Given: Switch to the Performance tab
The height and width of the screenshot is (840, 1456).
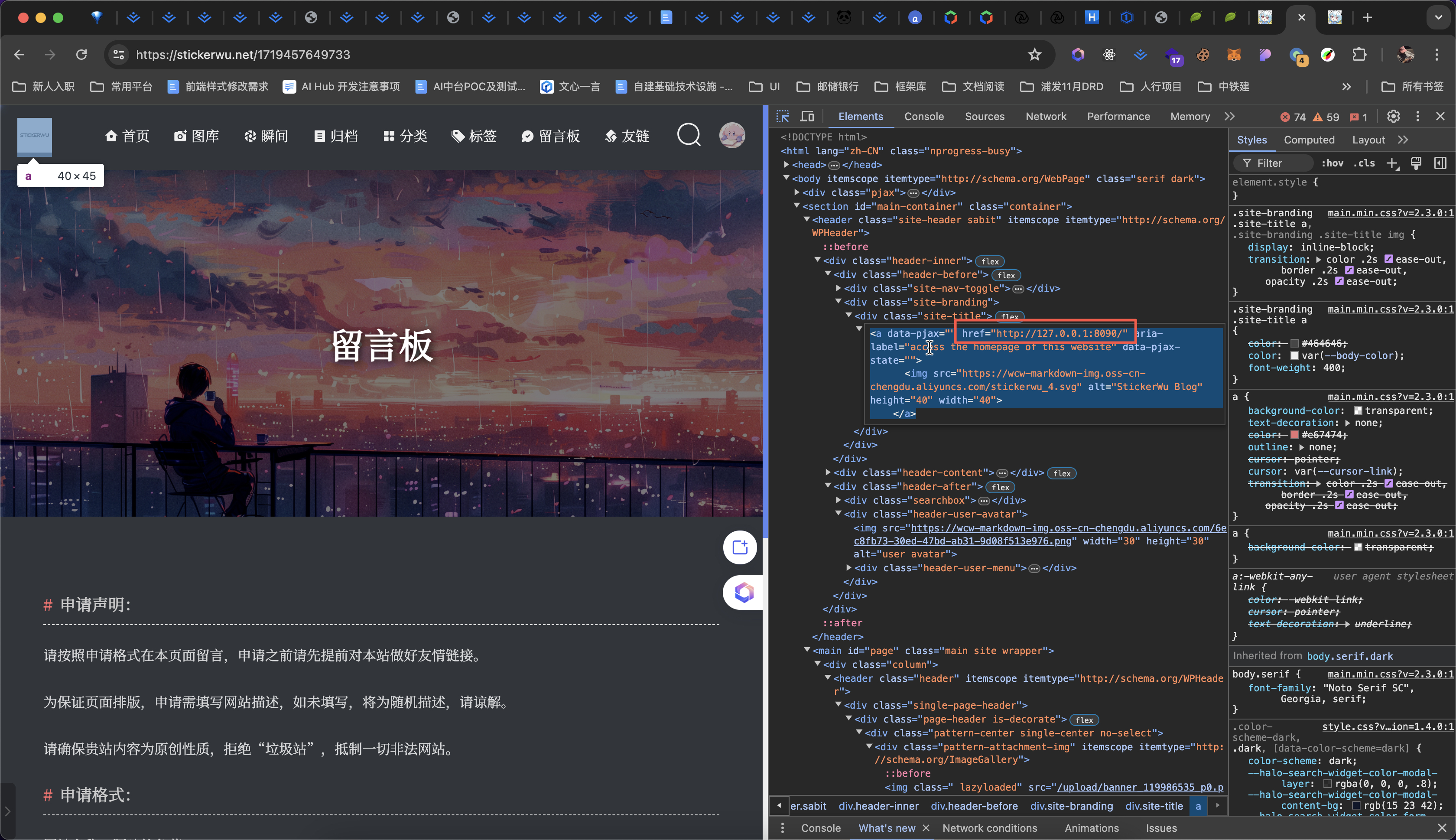Looking at the screenshot, I should coord(1118,117).
